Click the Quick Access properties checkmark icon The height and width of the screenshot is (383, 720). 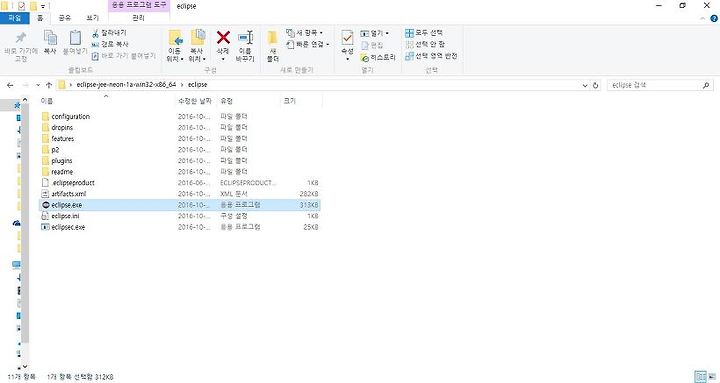pos(22,6)
